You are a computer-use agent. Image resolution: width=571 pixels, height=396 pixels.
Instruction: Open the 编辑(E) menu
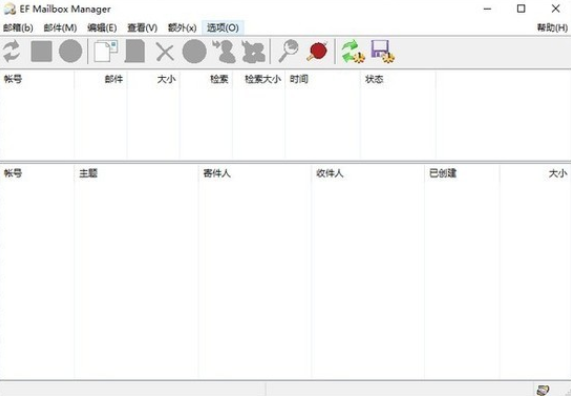pyautogui.click(x=102, y=28)
